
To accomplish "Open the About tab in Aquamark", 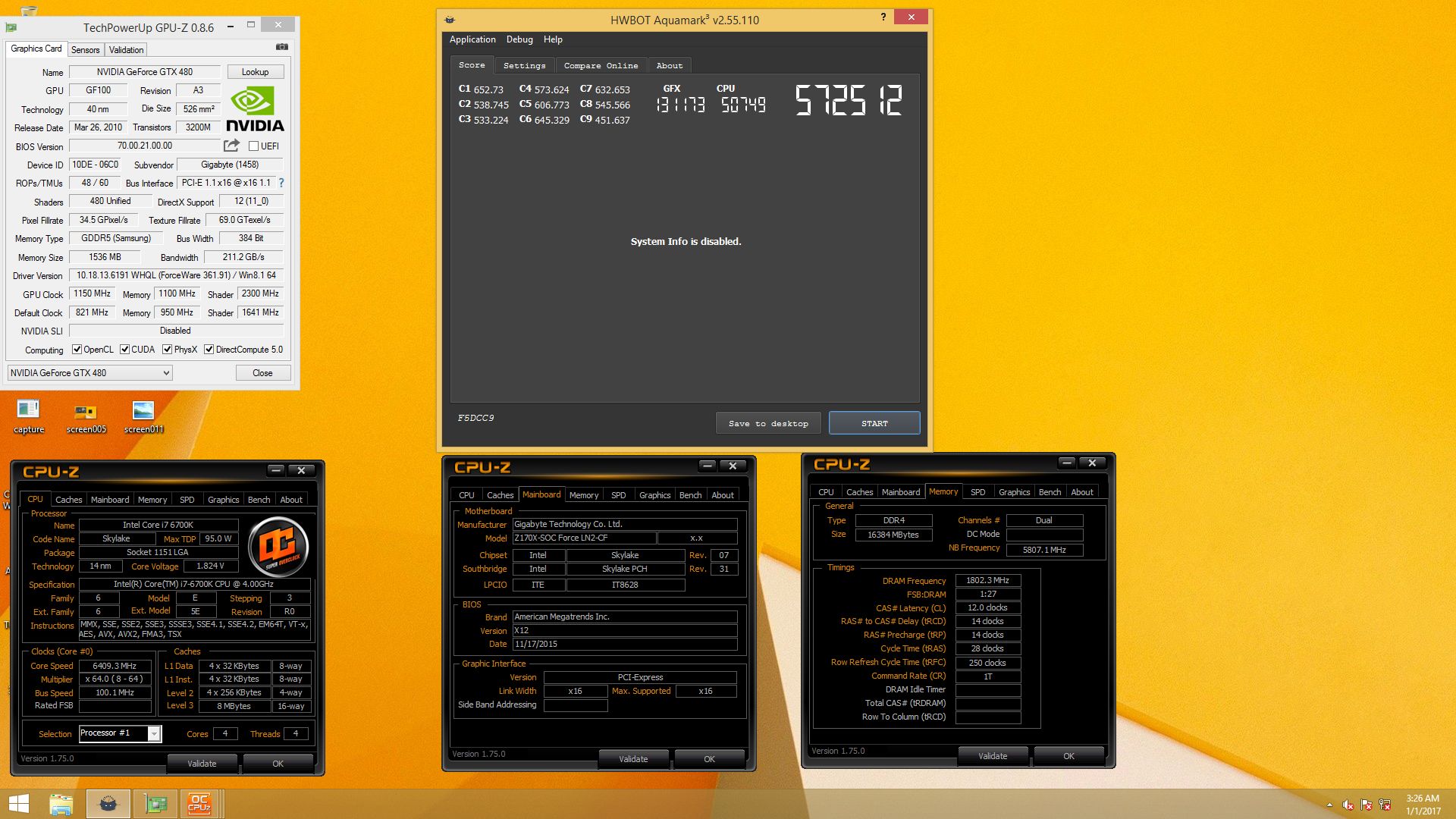I will (670, 65).
